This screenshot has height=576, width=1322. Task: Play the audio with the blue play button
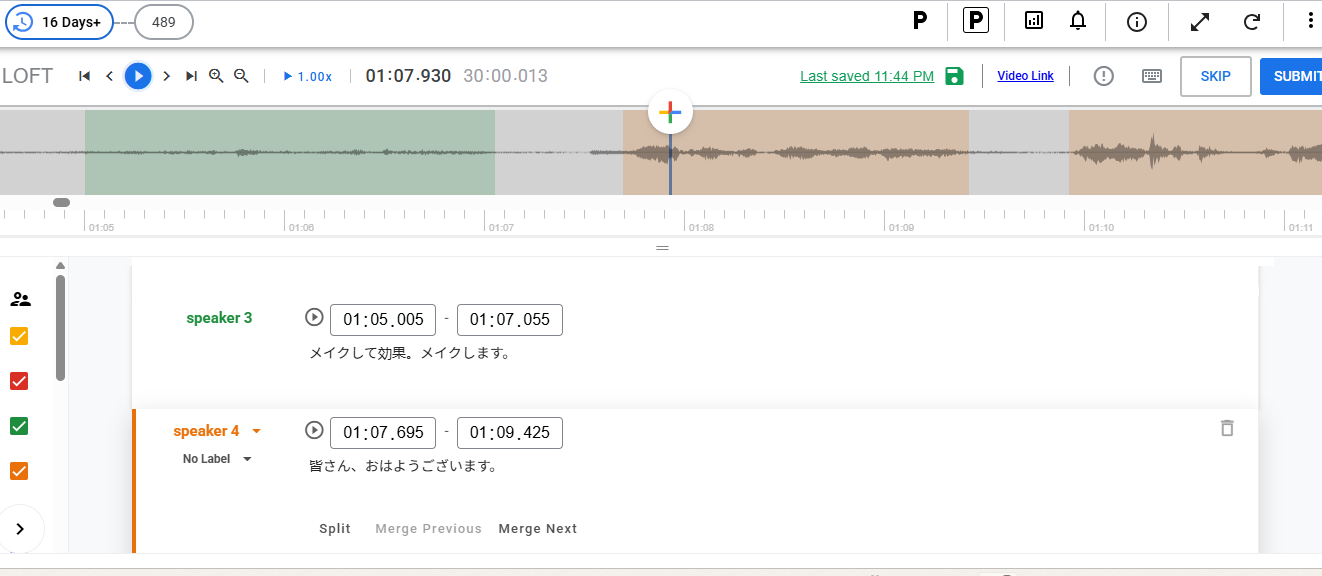click(x=138, y=76)
